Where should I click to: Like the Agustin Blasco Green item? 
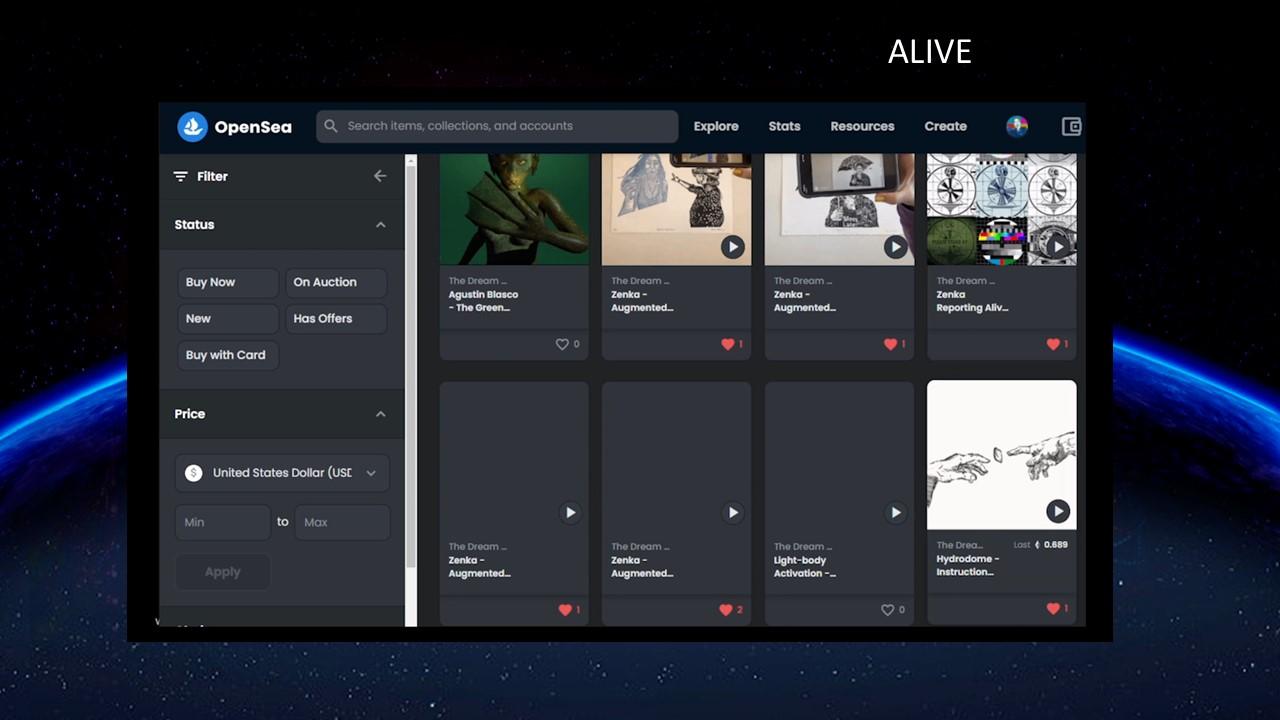click(562, 344)
